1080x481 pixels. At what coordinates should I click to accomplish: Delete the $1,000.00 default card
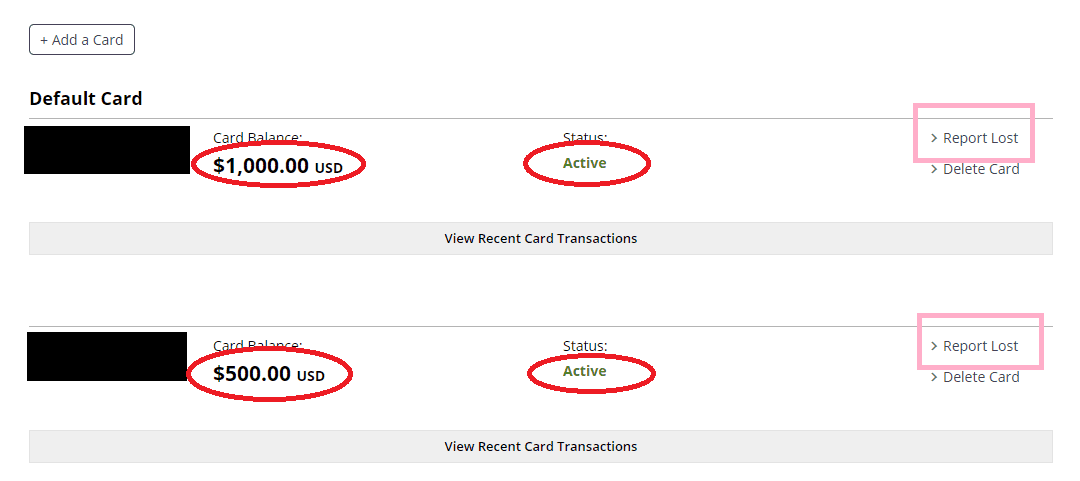(980, 169)
